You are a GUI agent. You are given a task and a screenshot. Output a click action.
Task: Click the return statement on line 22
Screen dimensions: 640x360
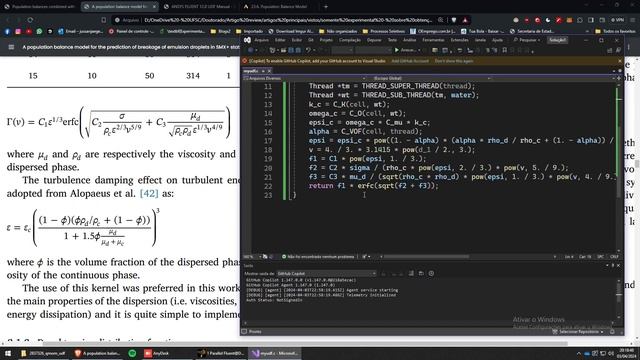(x=373, y=186)
